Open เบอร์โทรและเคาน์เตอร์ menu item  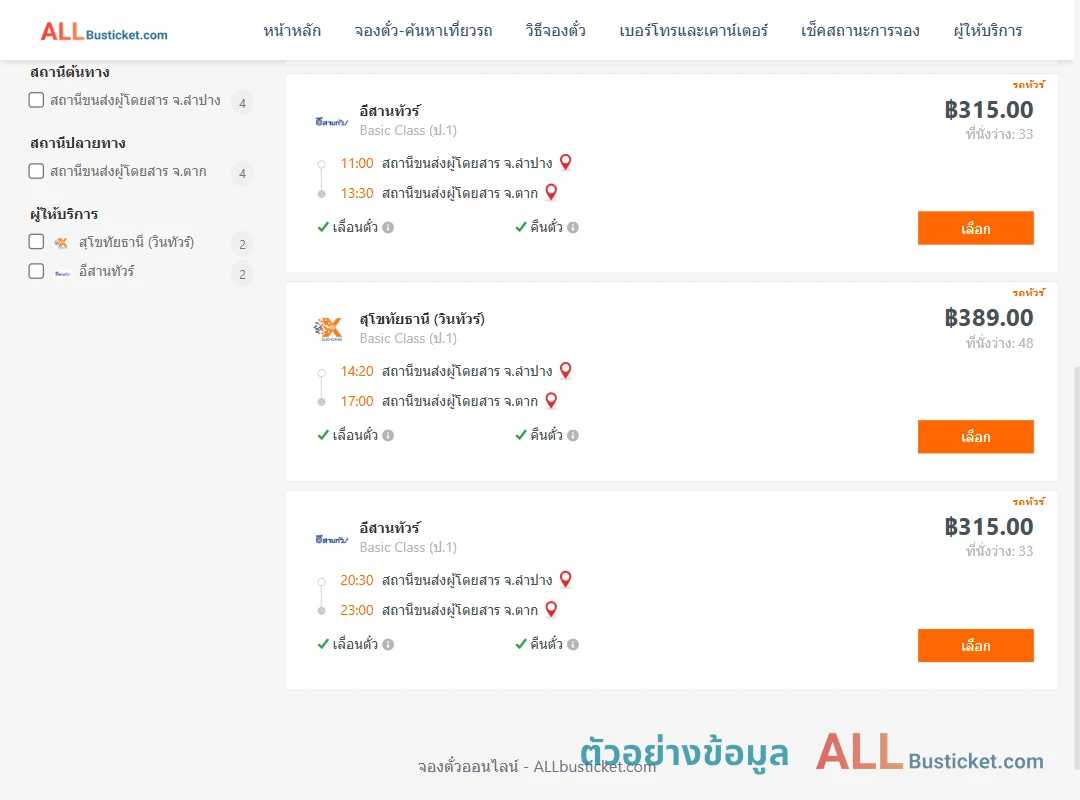693,31
